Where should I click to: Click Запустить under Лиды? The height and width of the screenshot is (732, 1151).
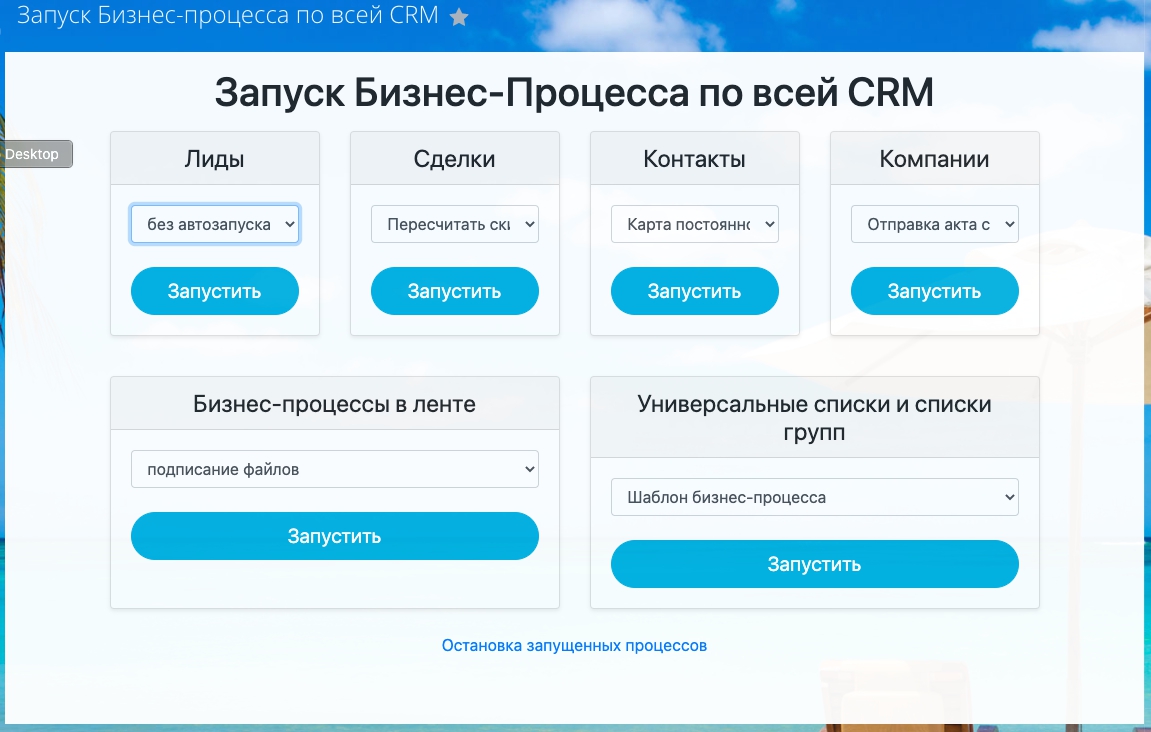215,291
